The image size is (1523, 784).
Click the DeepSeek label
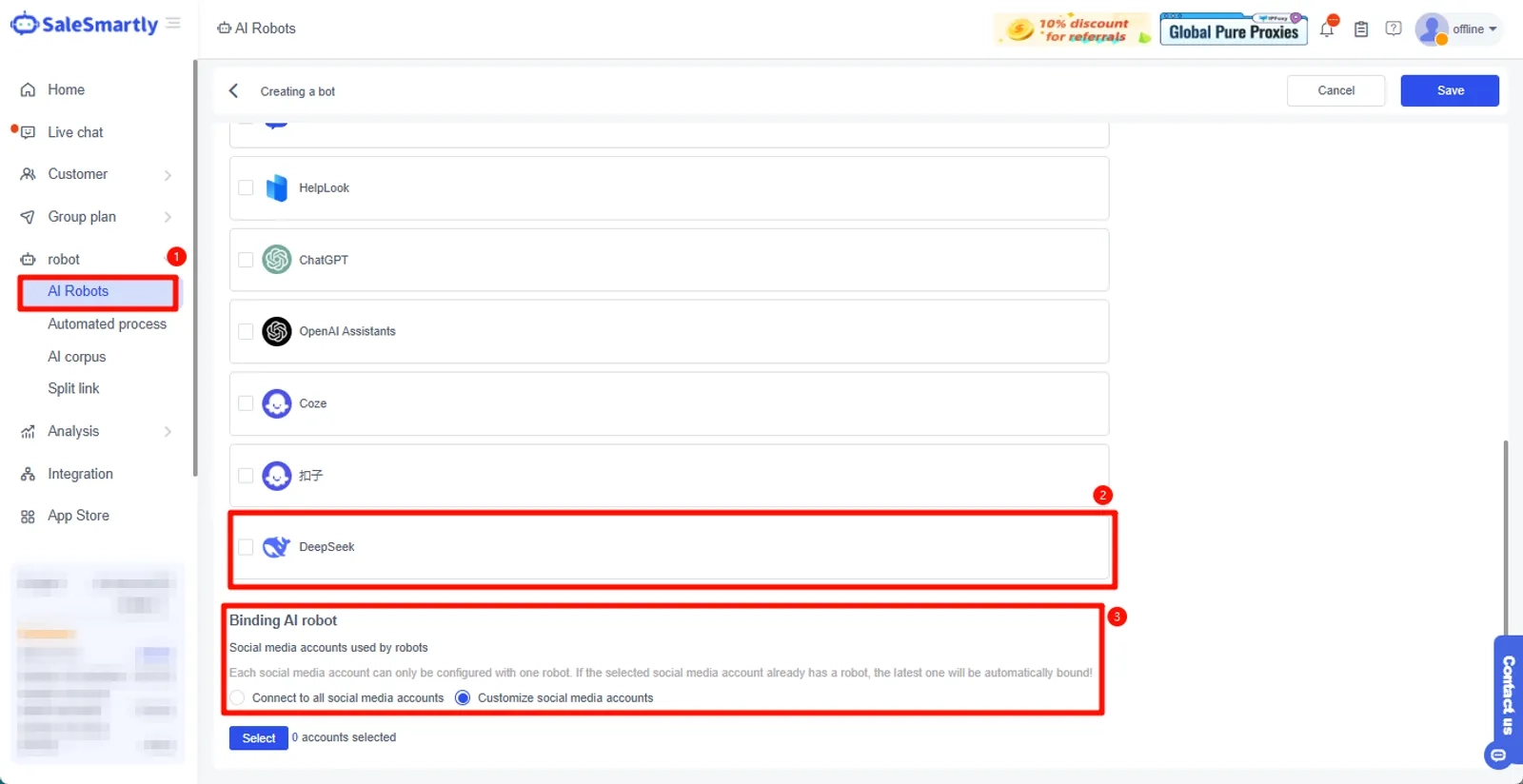pos(326,547)
